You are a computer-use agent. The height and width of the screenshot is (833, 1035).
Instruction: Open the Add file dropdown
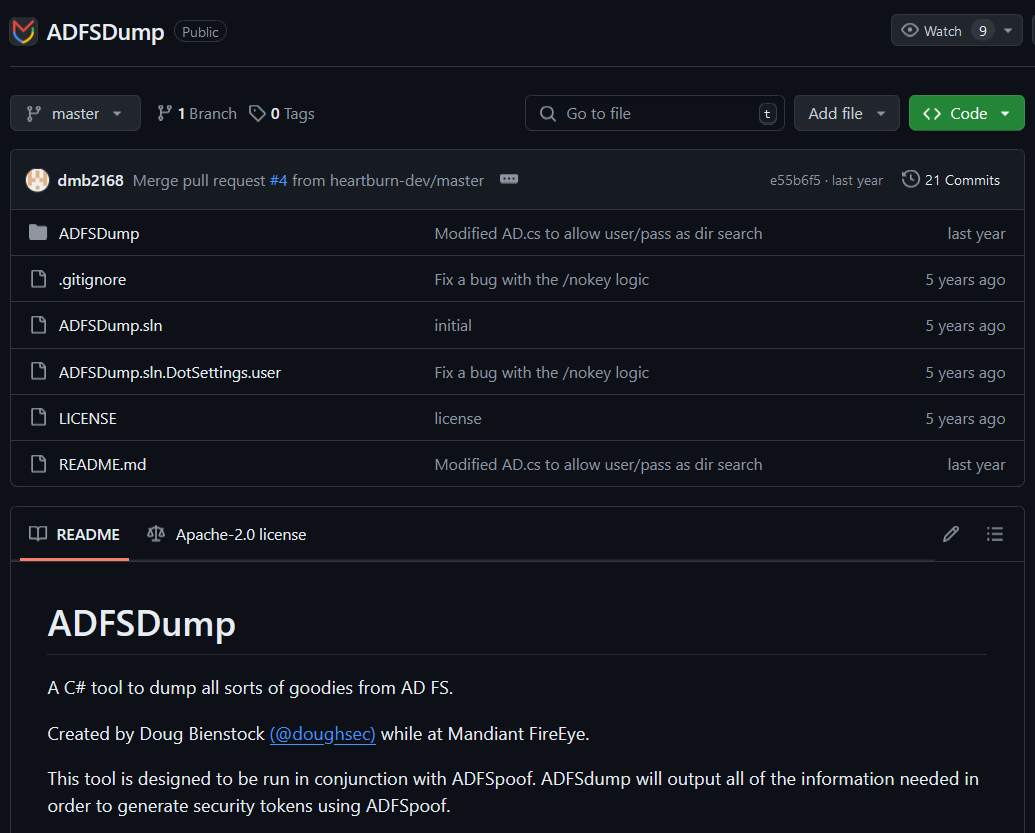pyautogui.click(x=846, y=114)
